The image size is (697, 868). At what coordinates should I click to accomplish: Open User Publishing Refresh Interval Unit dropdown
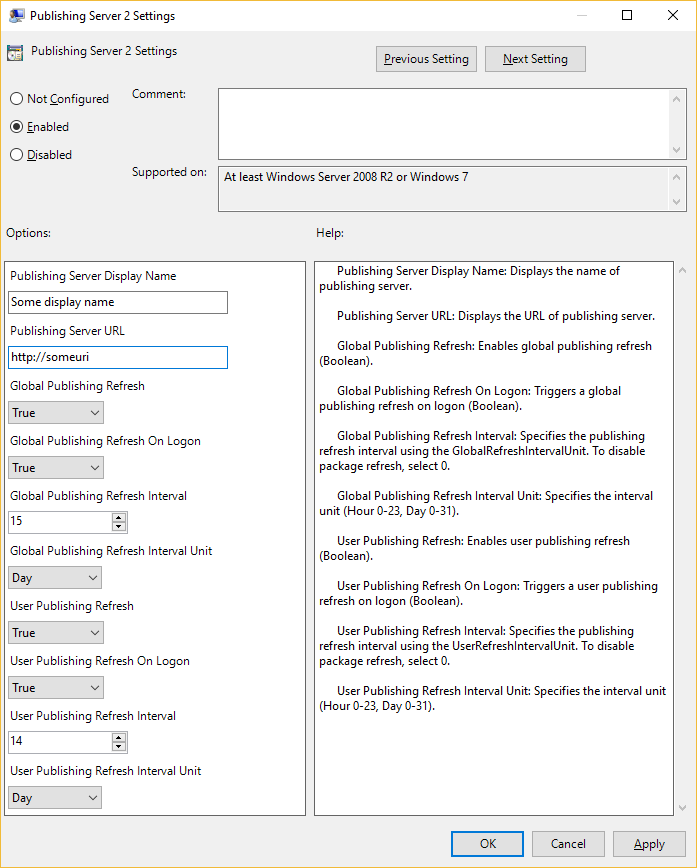55,798
